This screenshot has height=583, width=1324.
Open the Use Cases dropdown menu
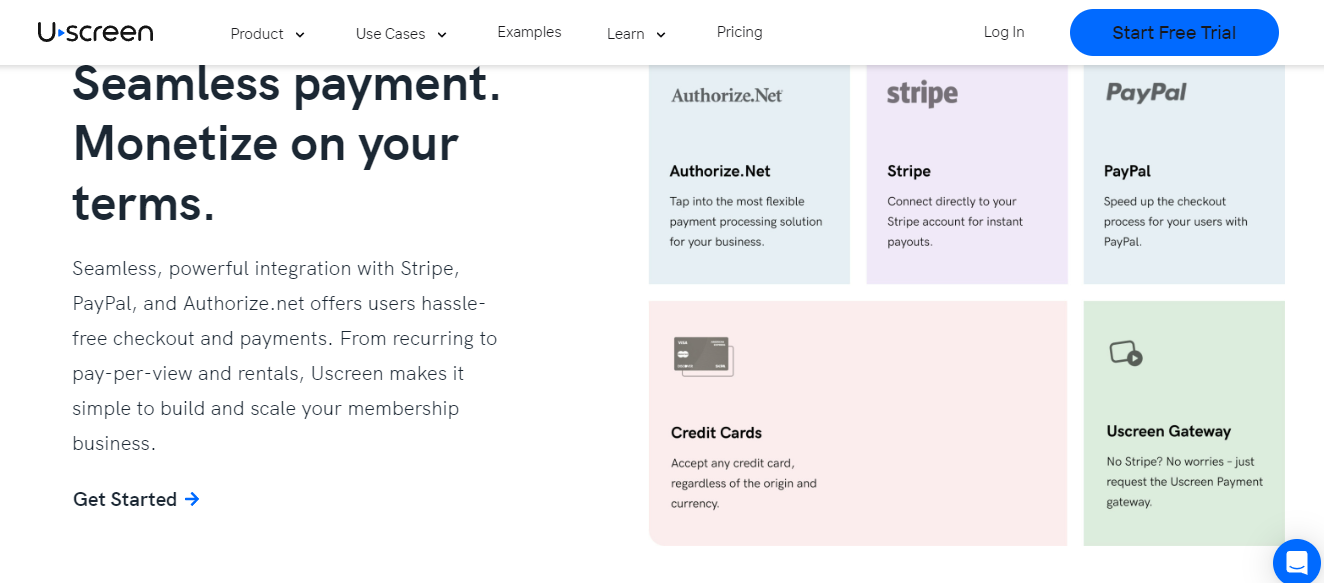click(399, 32)
